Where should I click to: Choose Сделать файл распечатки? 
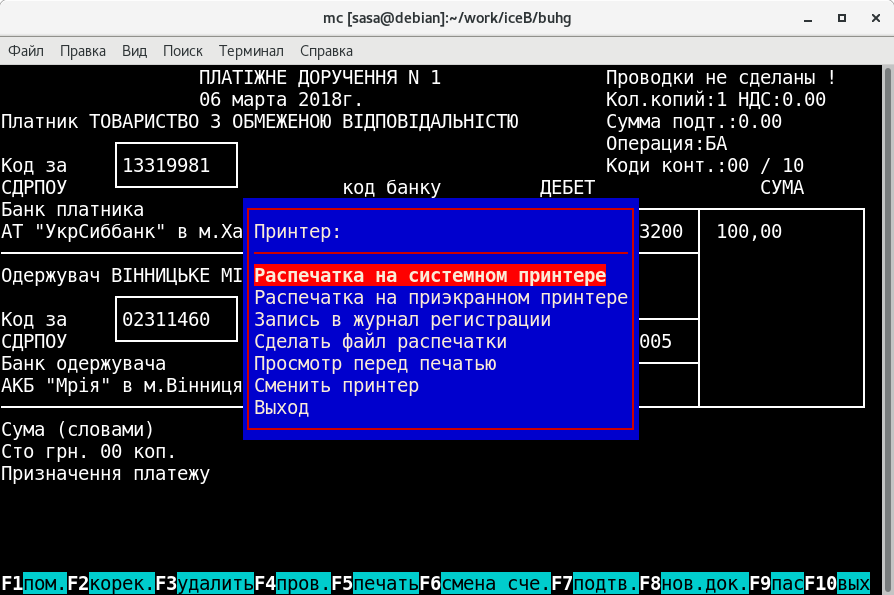click(380, 341)
